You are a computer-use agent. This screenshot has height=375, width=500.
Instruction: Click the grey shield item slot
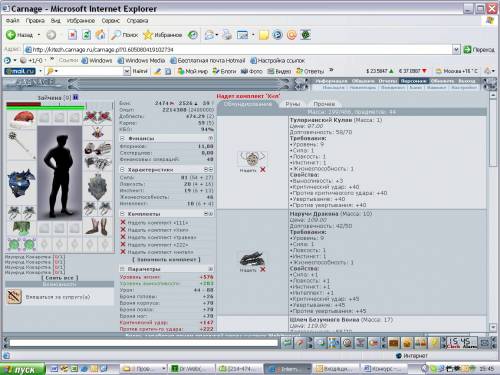coord(98,187)
